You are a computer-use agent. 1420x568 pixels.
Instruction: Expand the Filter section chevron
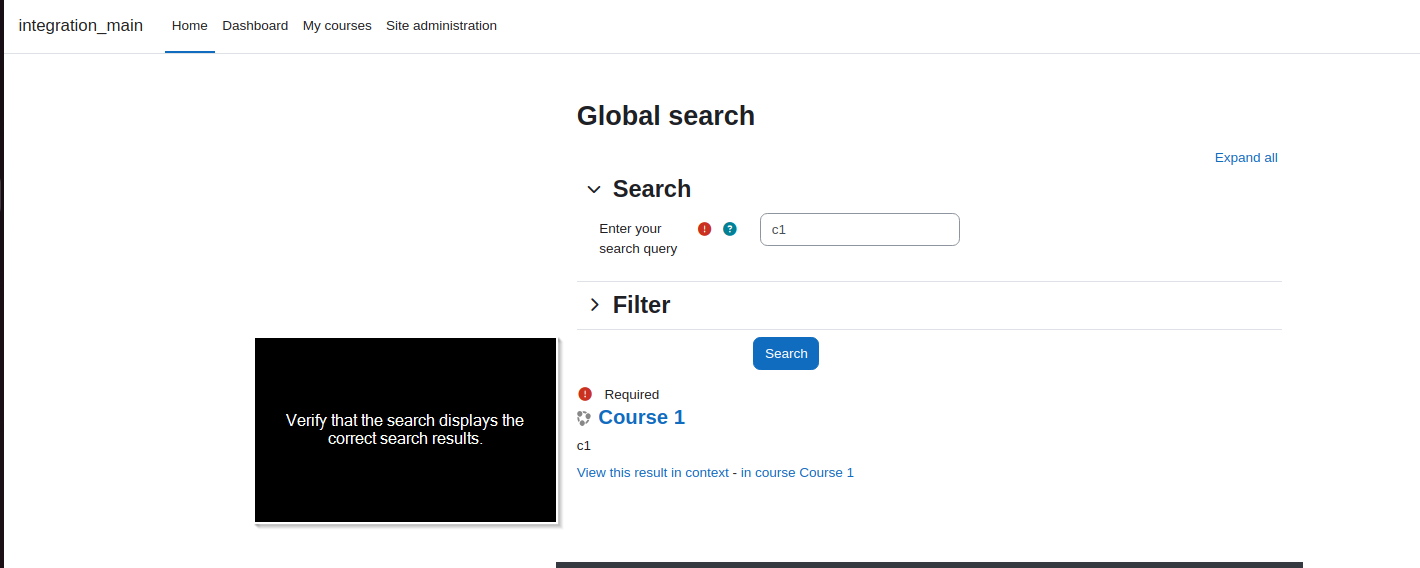594,305
